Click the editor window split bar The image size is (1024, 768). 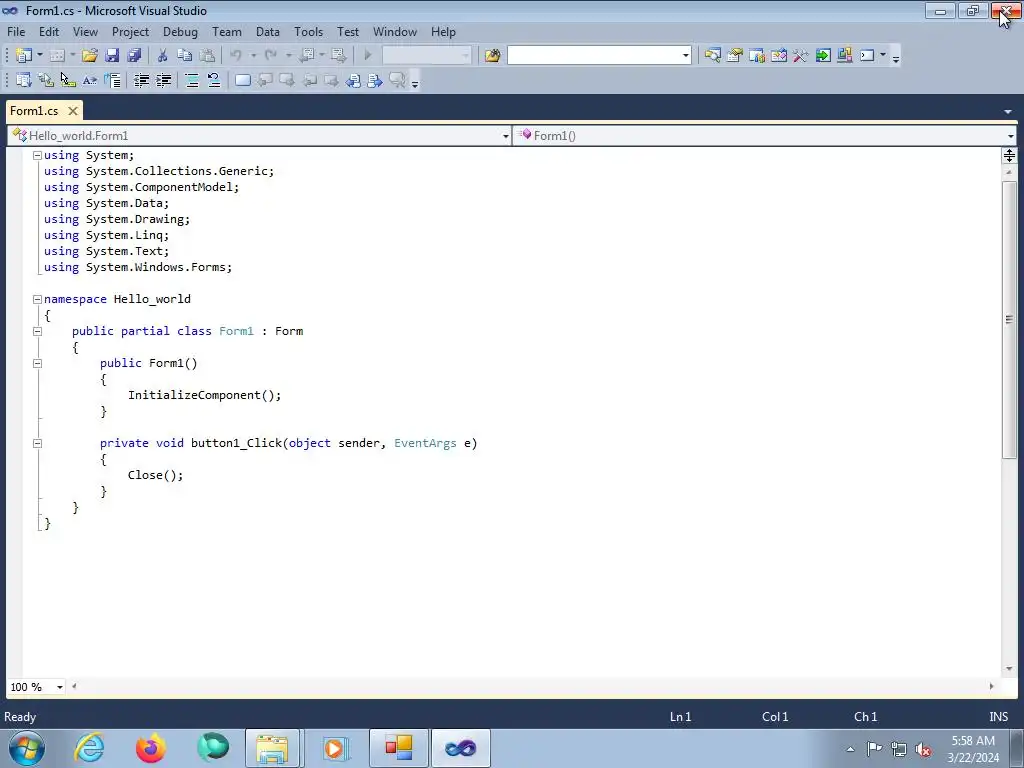pos(1009,155)
